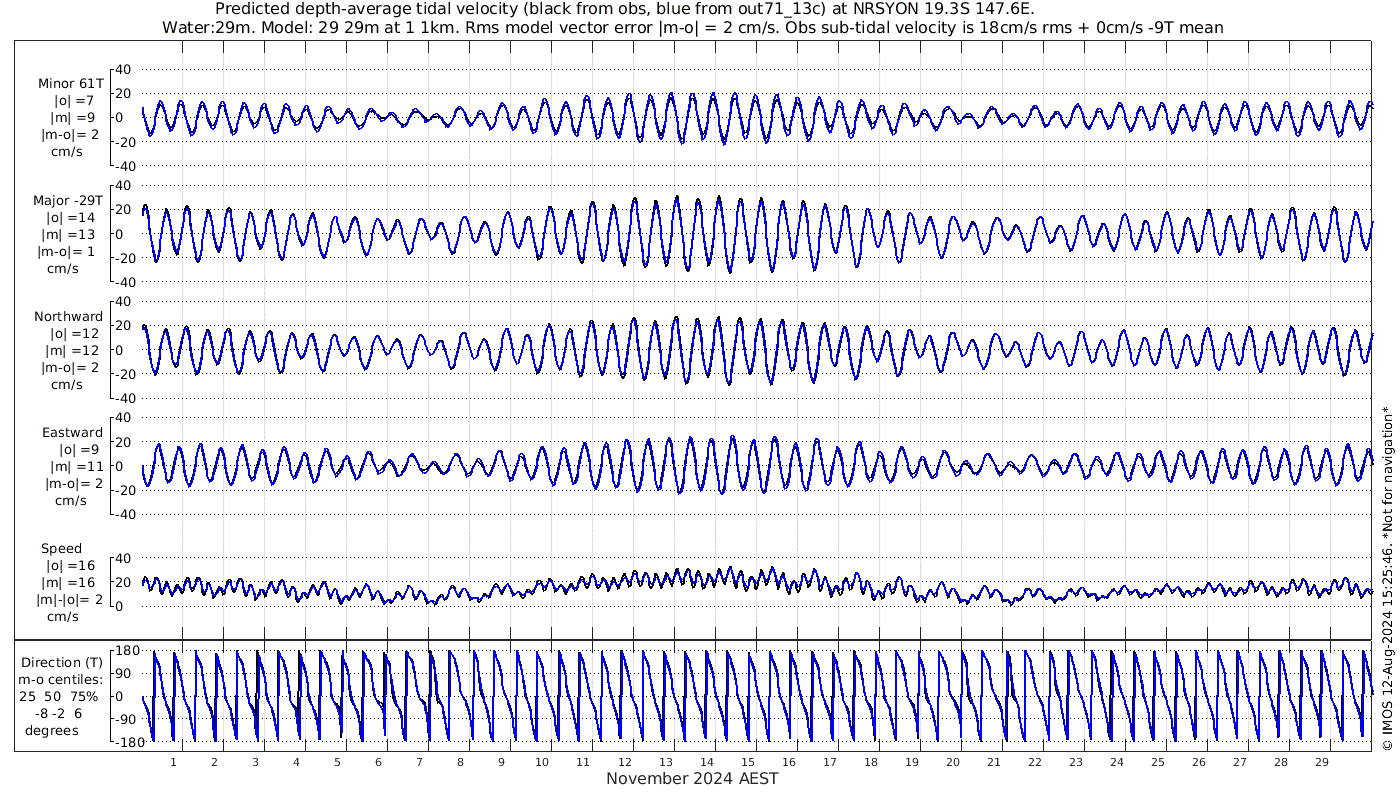Click day '14' label on the x-axis
This screenshot has height=800, width=1400.
click(706, 762)
